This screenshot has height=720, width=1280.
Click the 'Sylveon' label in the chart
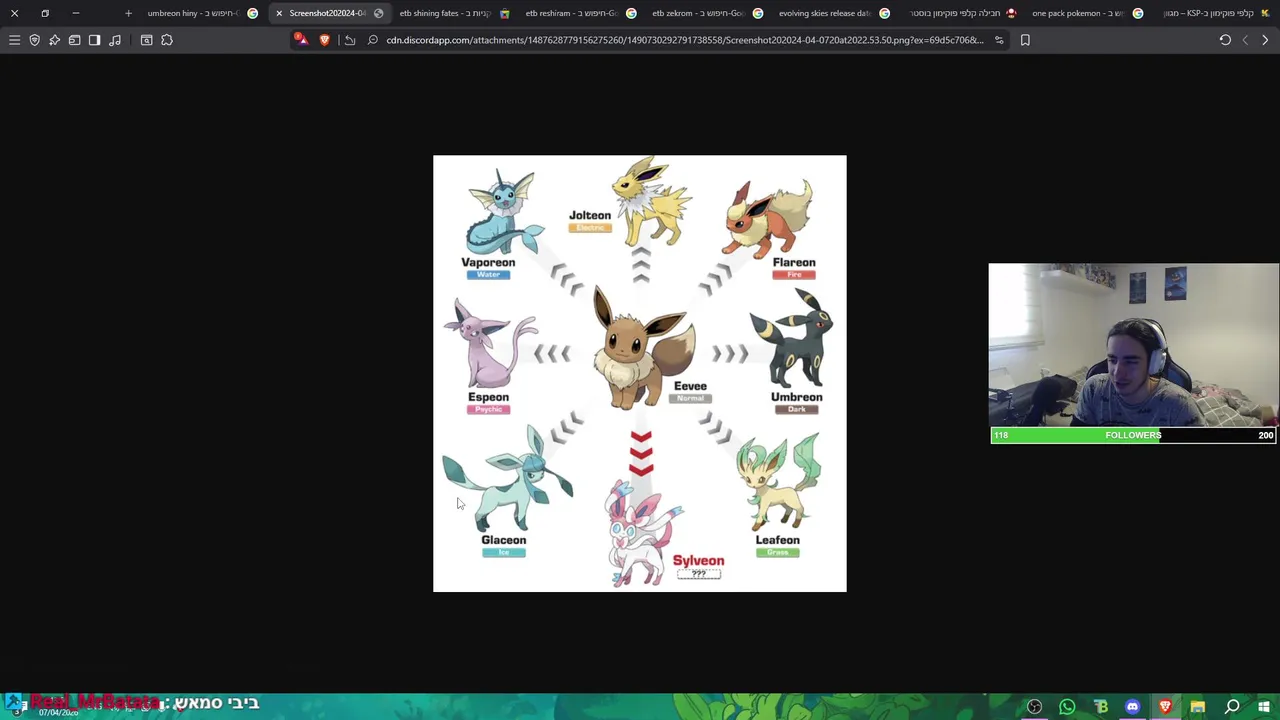(x=698, y=561)
